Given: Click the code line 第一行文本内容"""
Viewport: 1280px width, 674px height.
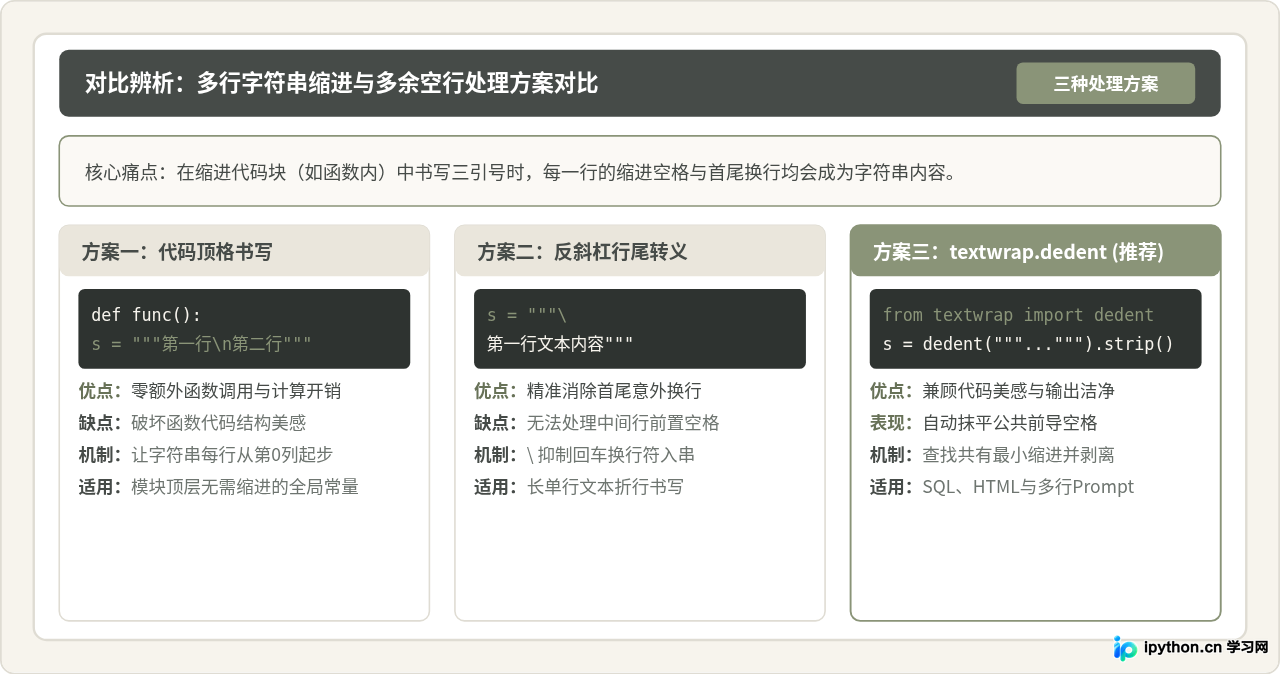Looking at the screenshot, I should pos(560,345).
